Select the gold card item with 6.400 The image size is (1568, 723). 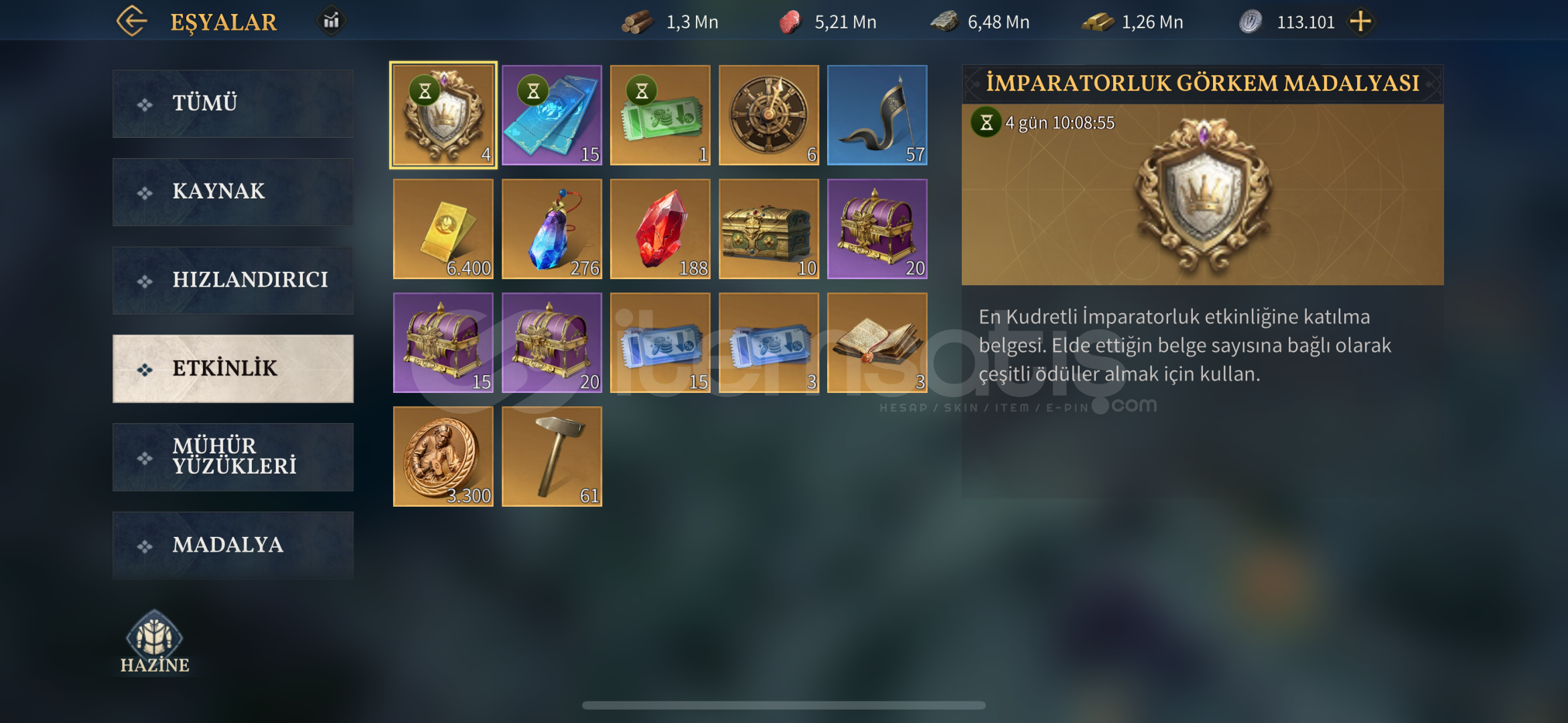(443, 229)
